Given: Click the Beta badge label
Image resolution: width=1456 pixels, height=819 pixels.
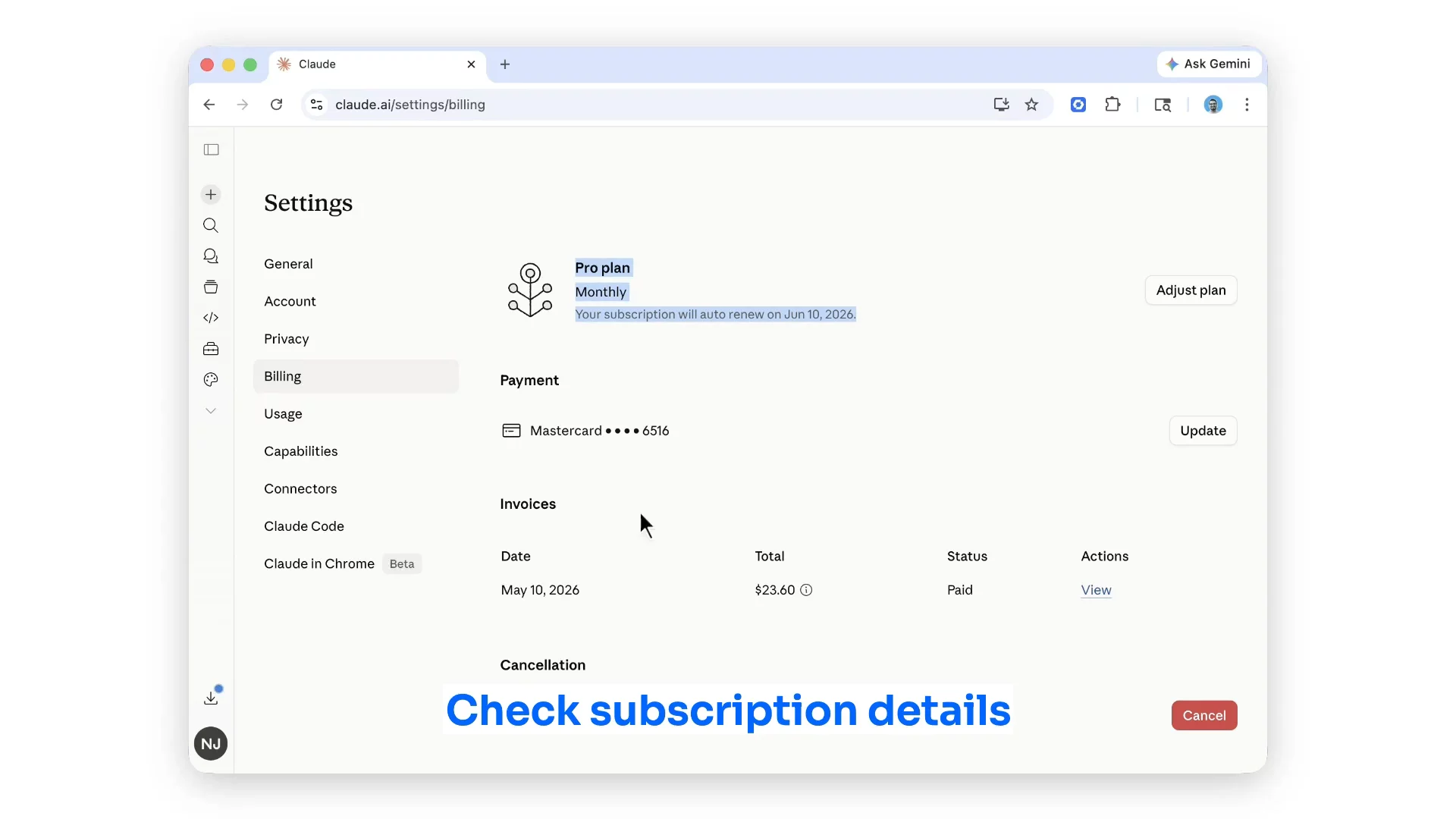Looking at the screenshot, I should (402, 563).
